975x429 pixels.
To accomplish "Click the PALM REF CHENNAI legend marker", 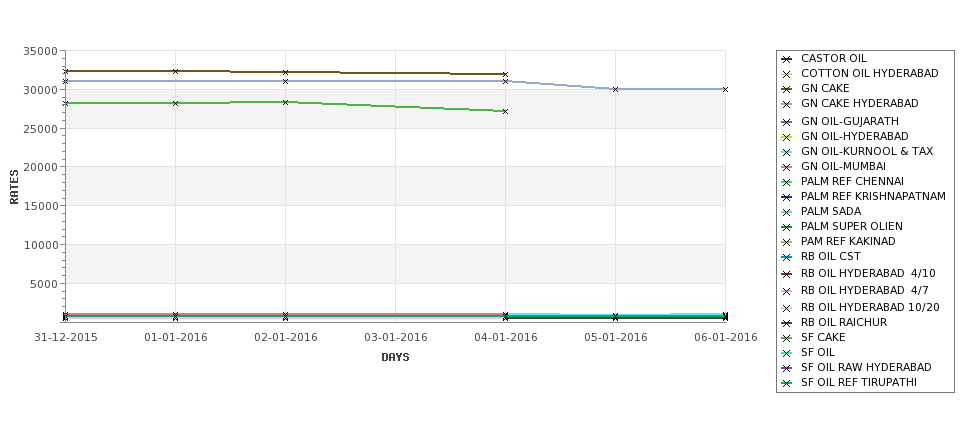I will [787, 182].
